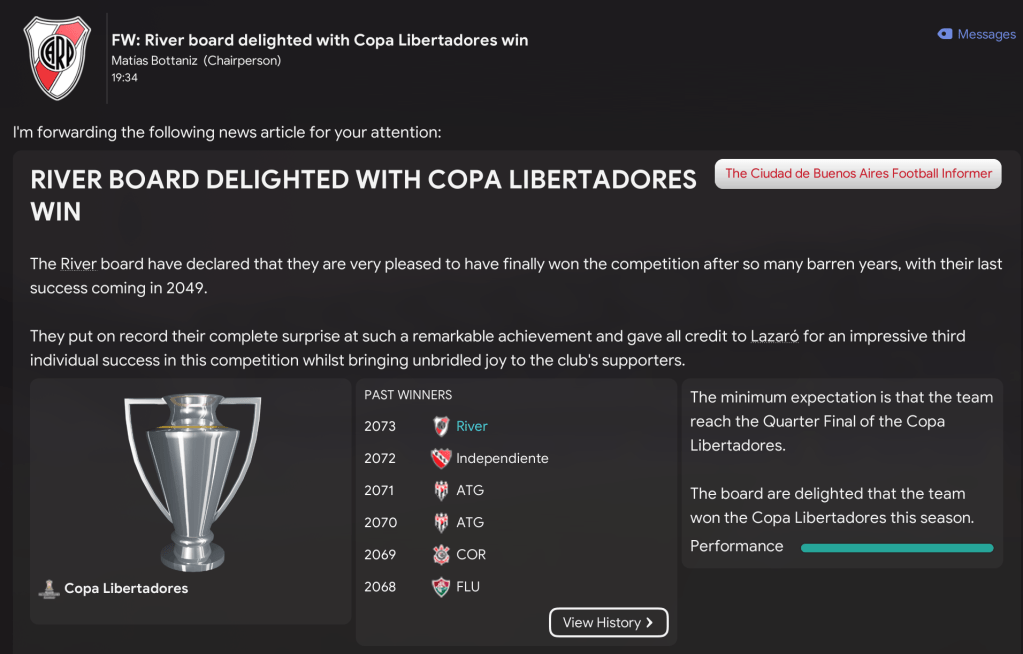This screenshot has height=654, width=1023.
Task: Open The Ciudad de Buenos Aires Football Informer
Action: pyautogui.click(x=858, y=173)
